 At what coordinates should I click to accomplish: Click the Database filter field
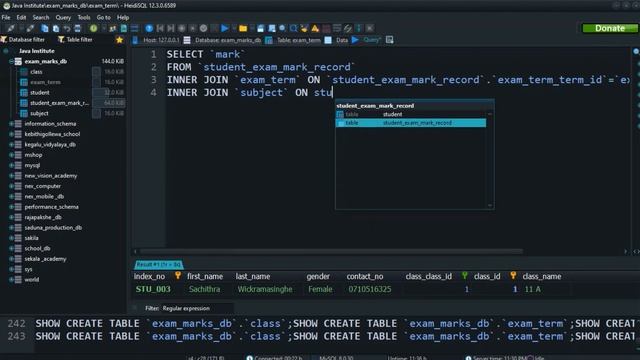pyautogui.click(x=26, y=40)
